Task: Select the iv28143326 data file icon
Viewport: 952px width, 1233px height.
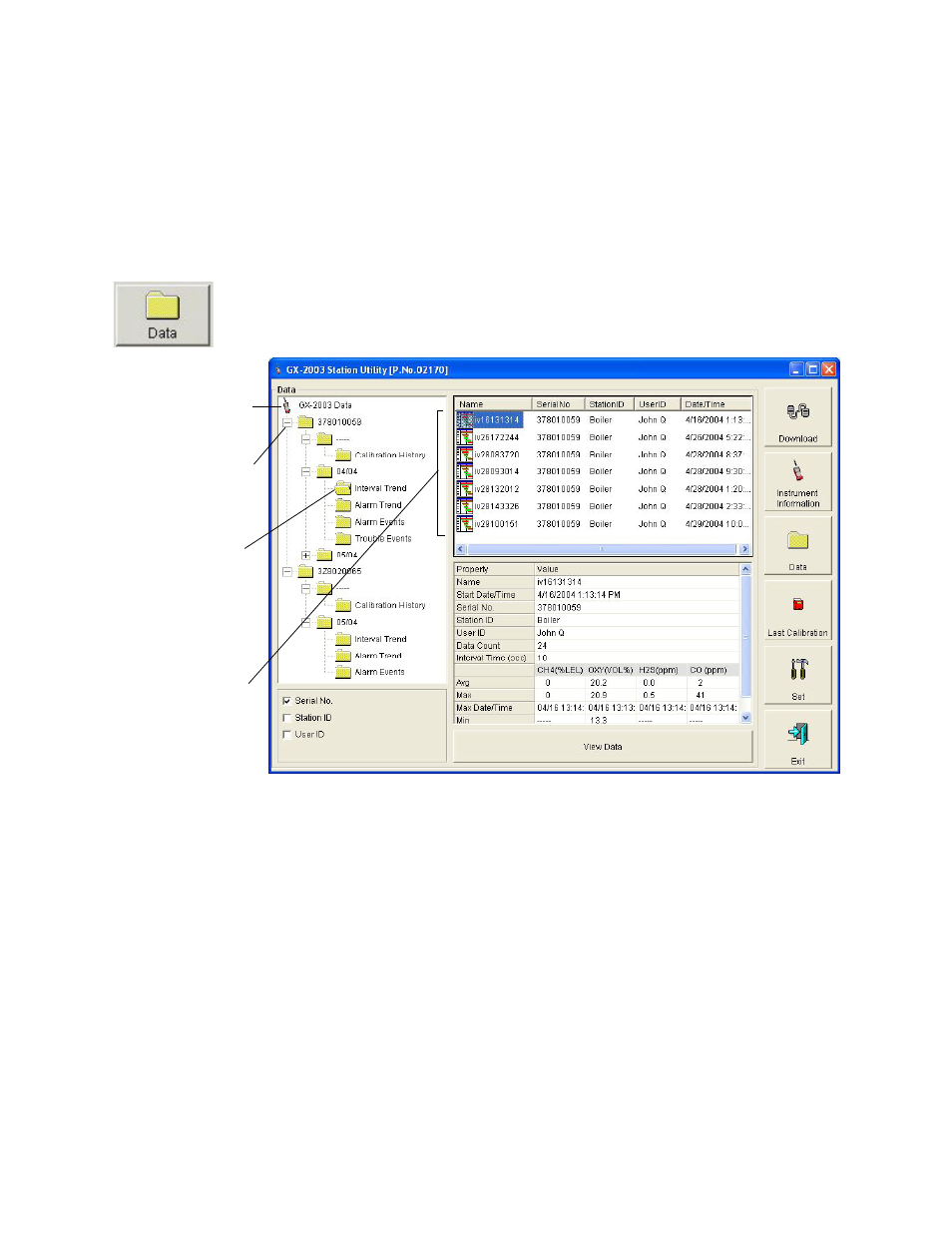Action: (x=465, y=506)
